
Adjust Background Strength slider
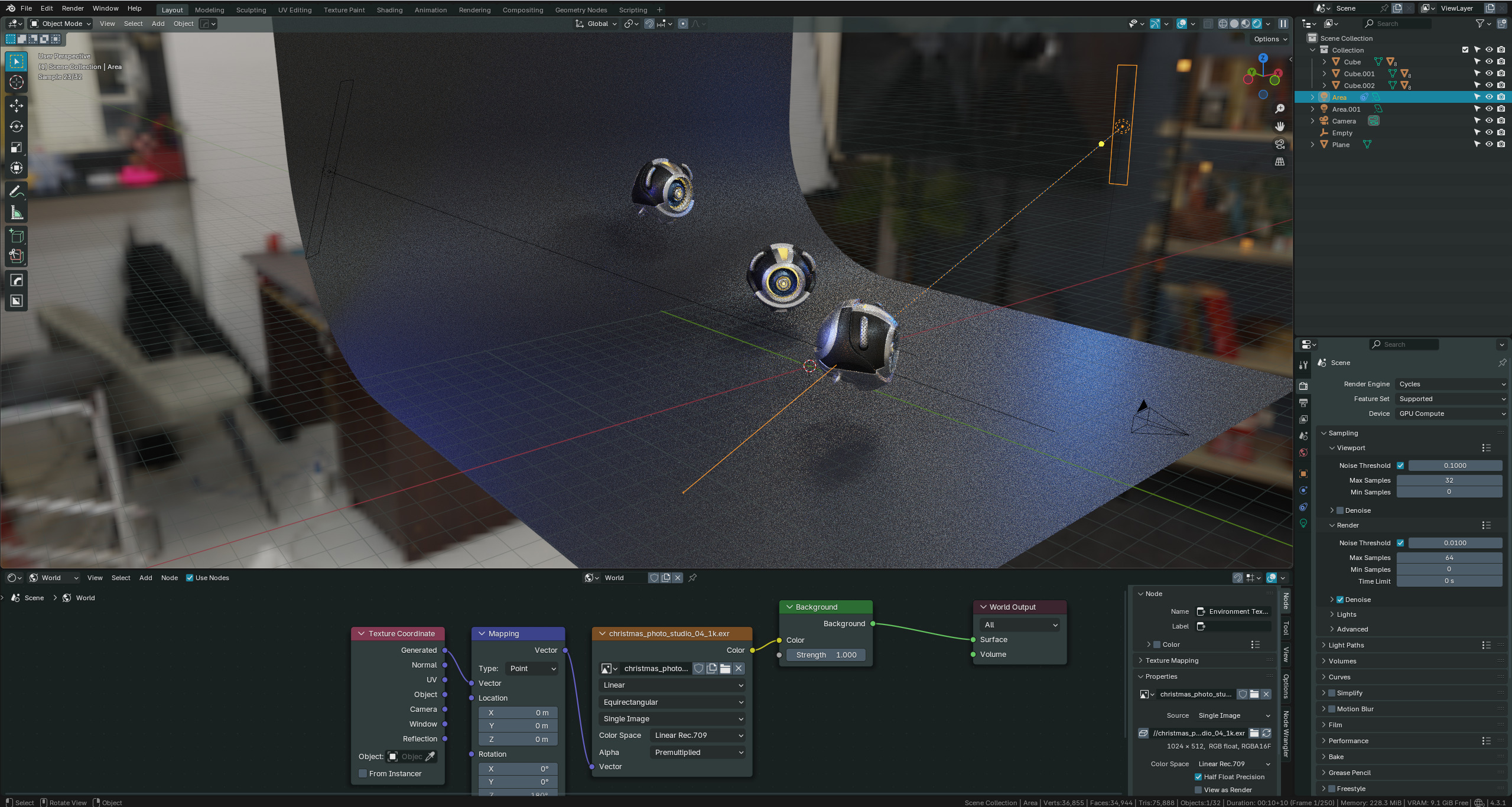point(826,655)
